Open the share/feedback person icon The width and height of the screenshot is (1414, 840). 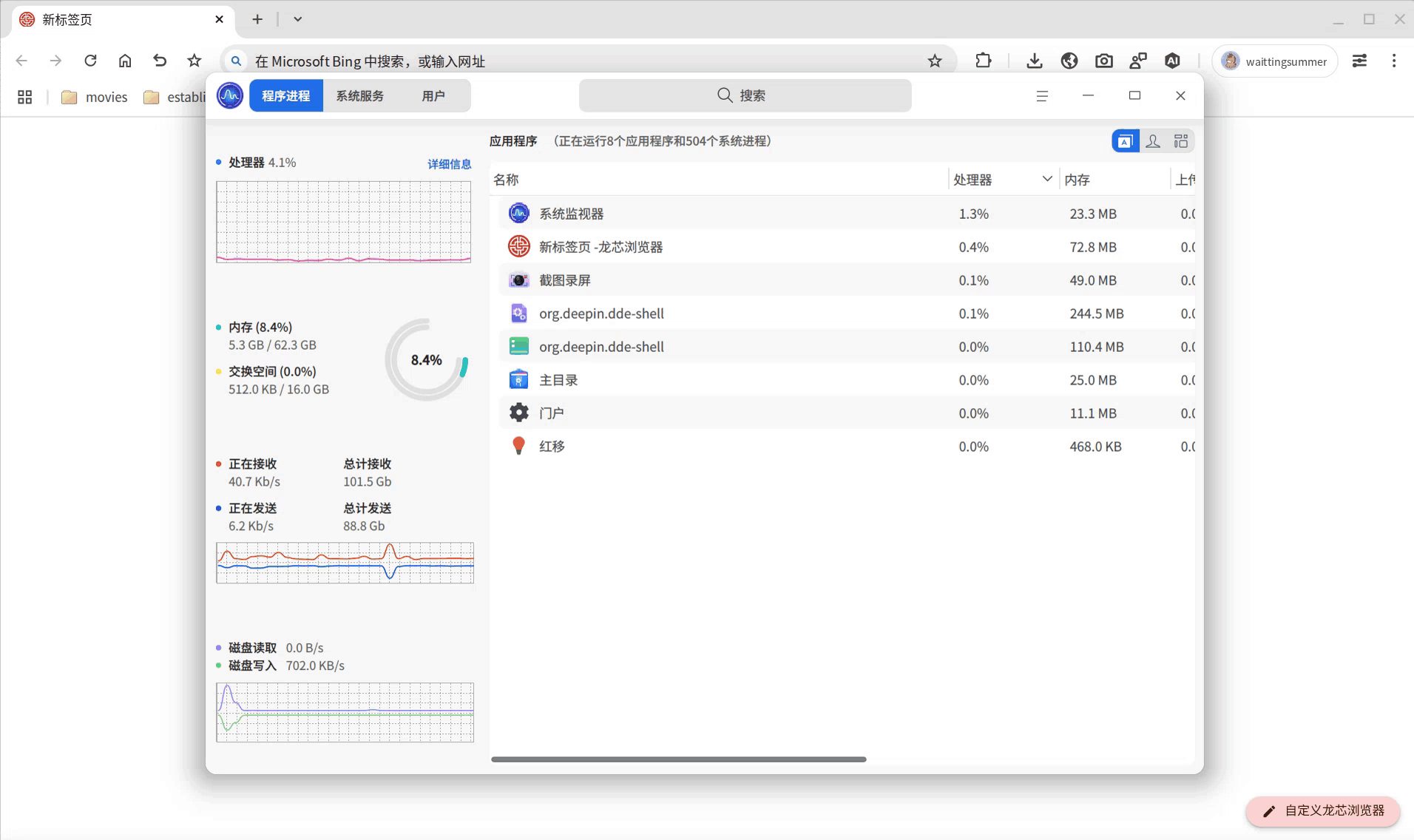[1137, 61]
